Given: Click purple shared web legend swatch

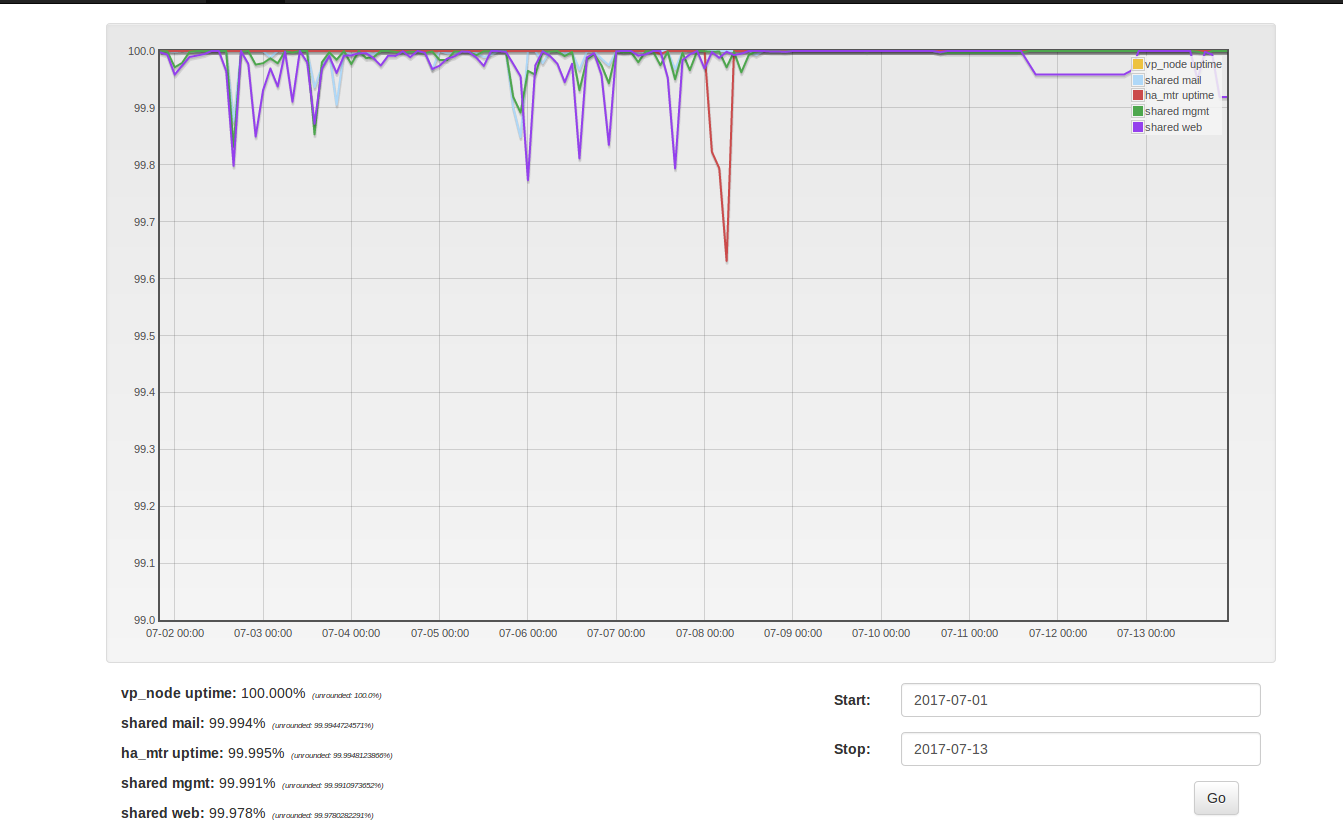Looking at the screenshot, I should [x=1138, y=128].
